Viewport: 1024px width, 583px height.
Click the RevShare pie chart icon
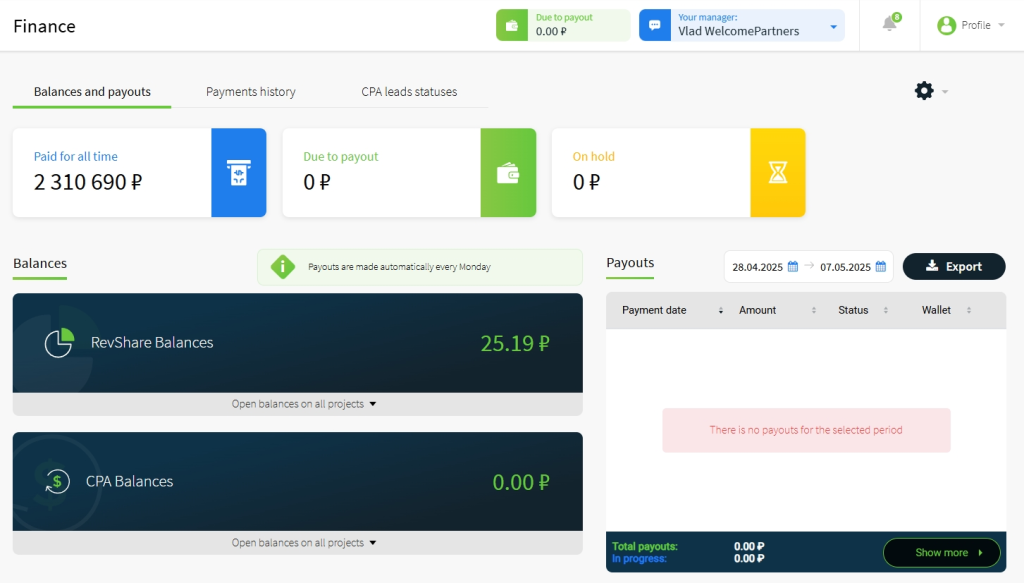pos(59,343)
